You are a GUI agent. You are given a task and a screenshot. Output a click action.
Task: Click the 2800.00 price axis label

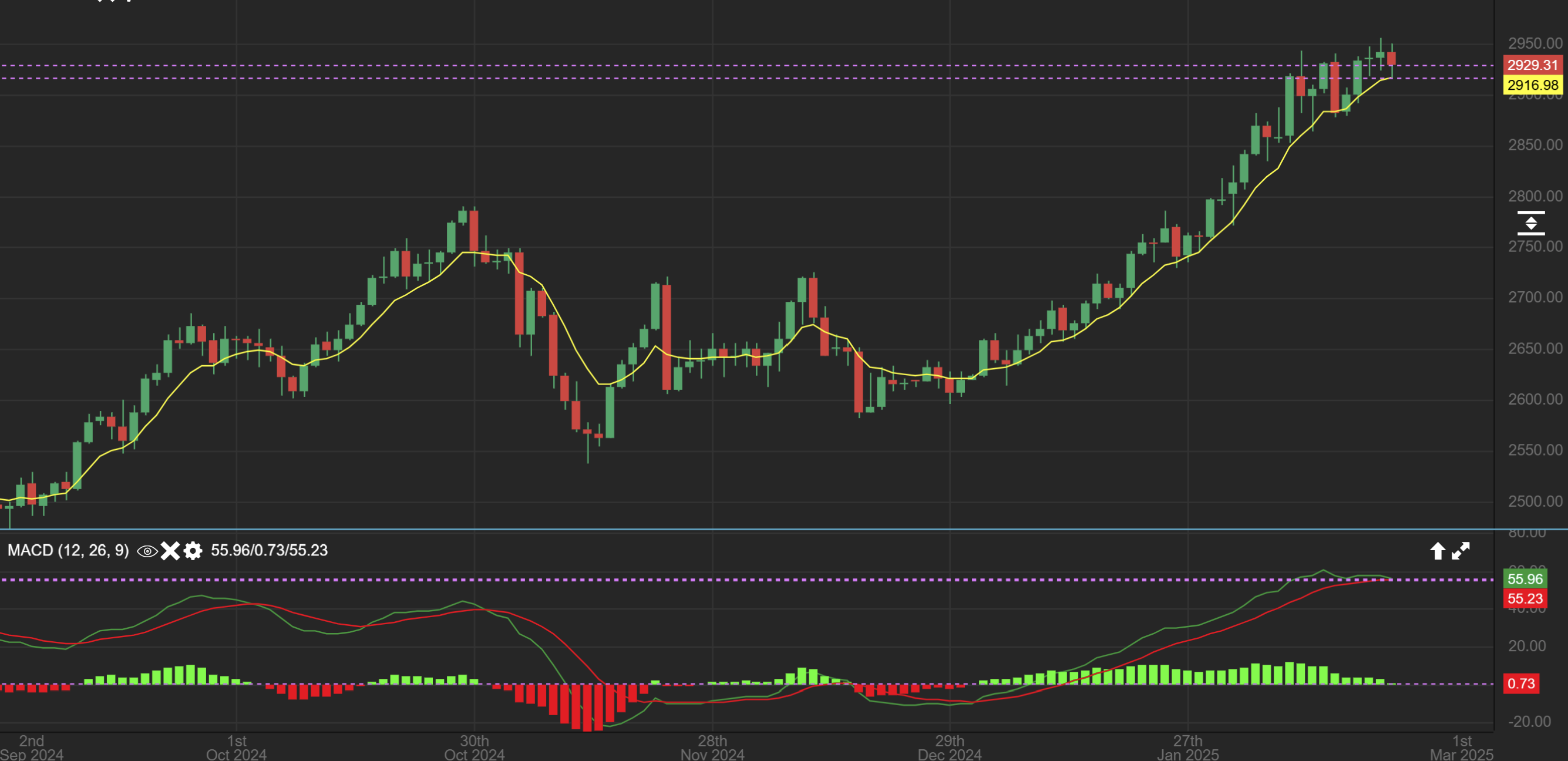[x=1535, y=196]
